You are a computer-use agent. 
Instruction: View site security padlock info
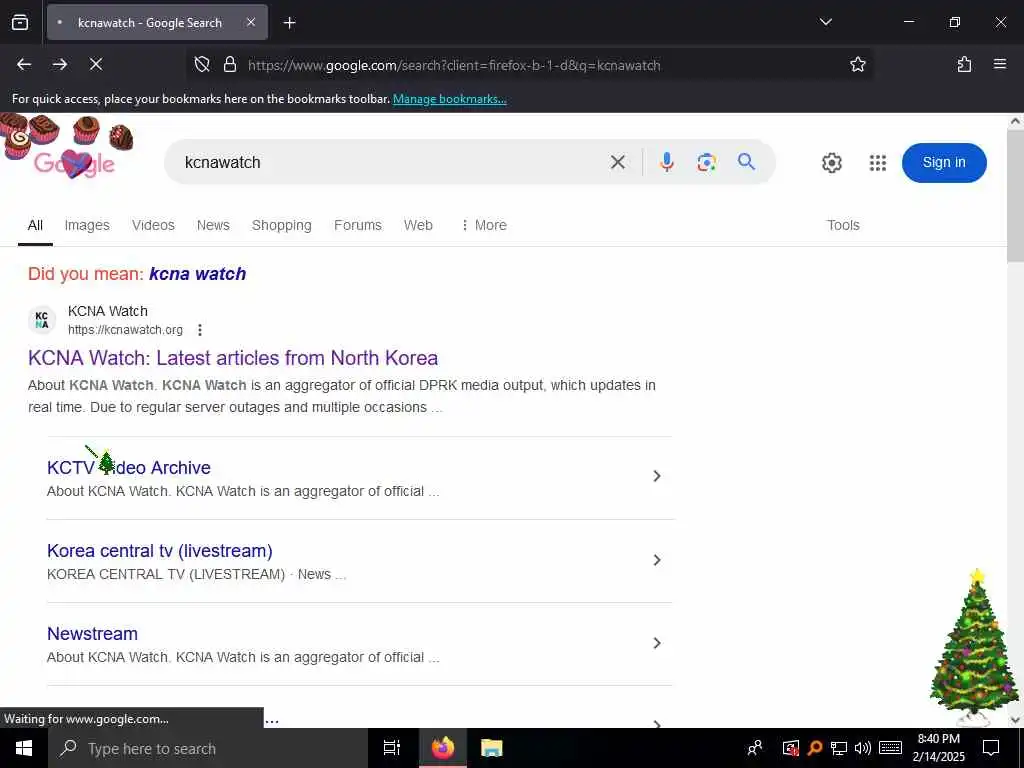[x=229, y=64]
